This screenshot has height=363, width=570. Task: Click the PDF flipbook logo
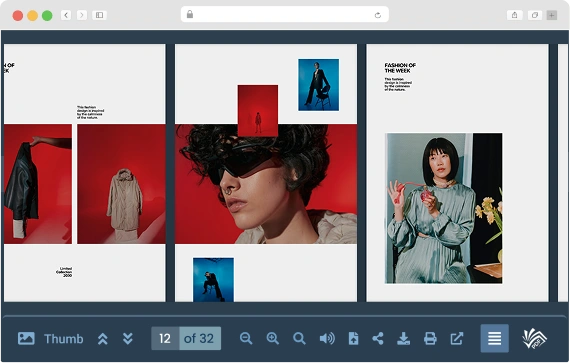pos(534,338)
